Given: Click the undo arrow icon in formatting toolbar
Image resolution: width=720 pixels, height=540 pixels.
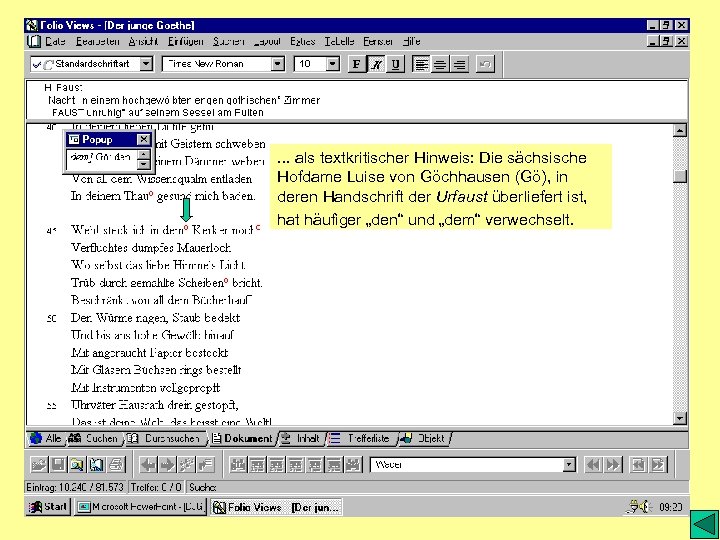Looking at the screenshot, I should click(x=485, y=64).
